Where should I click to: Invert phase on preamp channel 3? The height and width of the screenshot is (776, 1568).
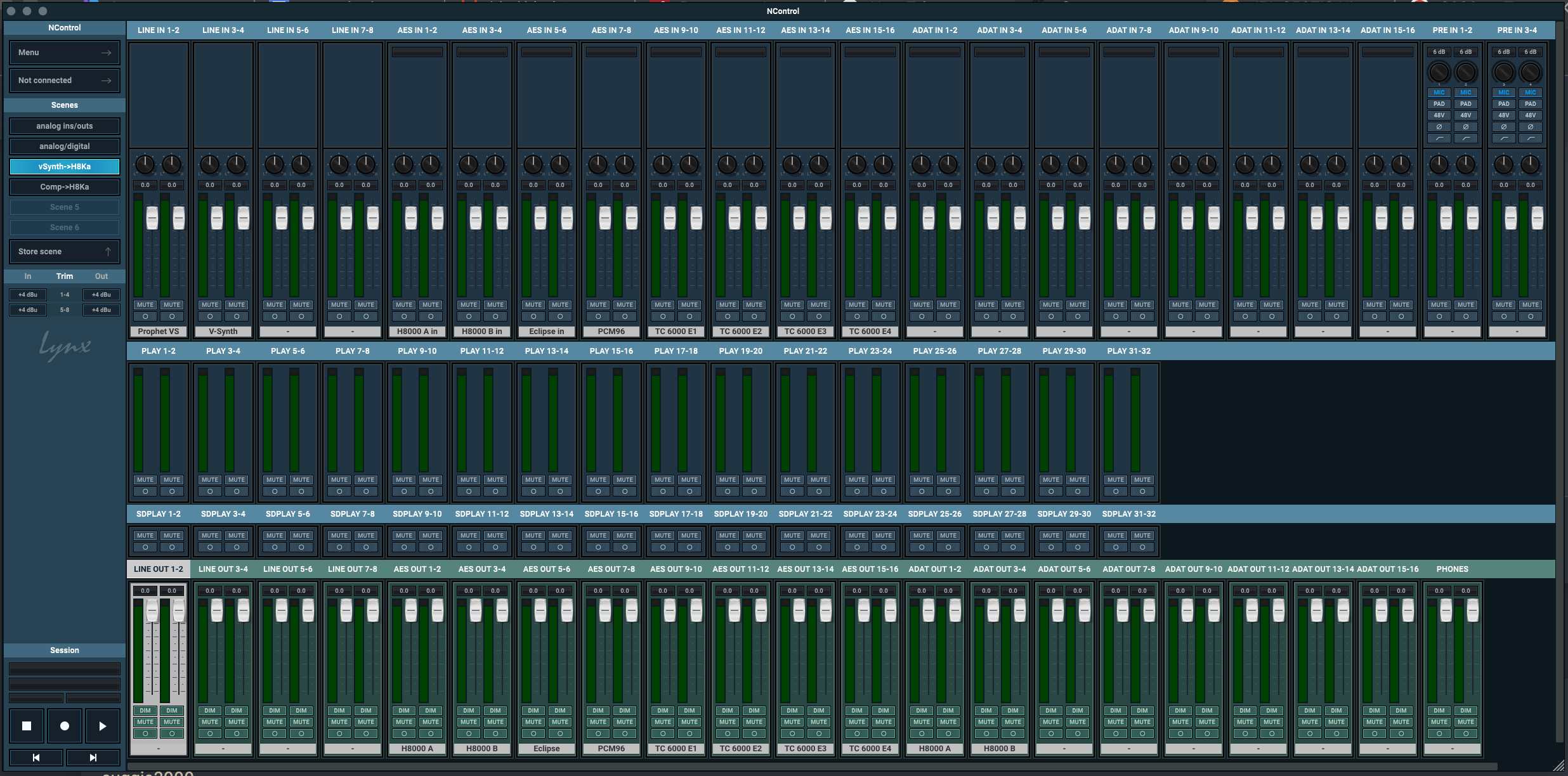[1504, 127]
